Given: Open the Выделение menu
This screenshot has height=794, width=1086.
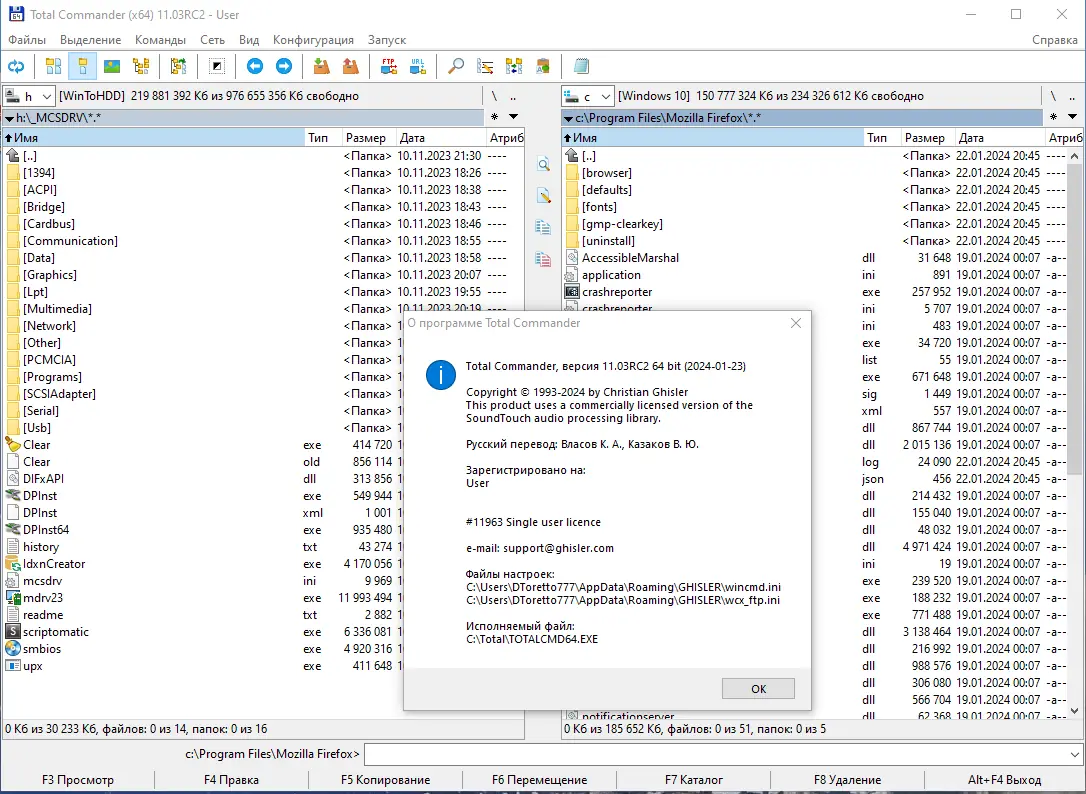Looking at the screenshot, I should 90,39.
